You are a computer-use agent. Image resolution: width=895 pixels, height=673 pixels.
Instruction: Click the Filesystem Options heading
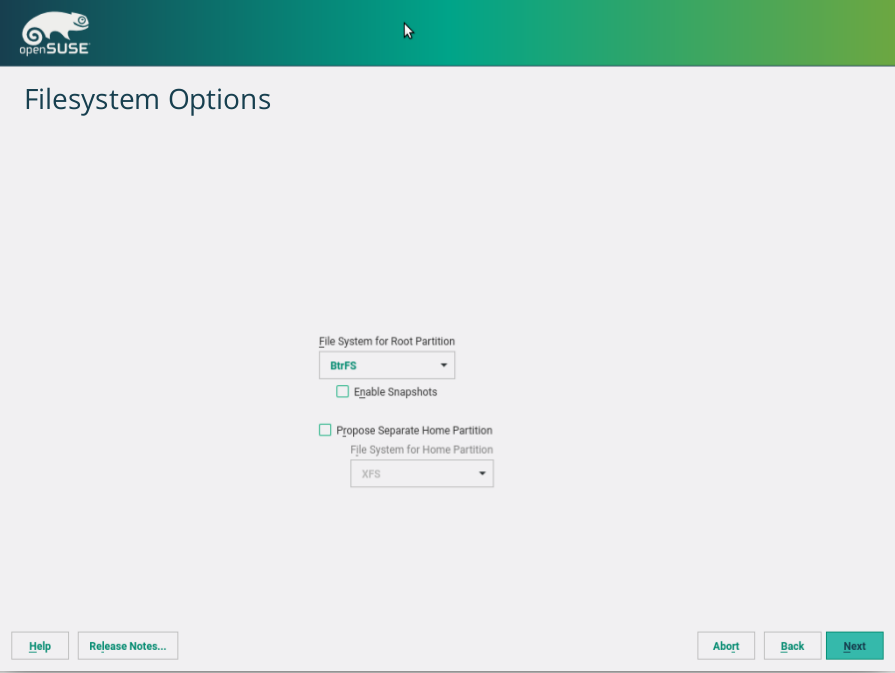(147, 100)
